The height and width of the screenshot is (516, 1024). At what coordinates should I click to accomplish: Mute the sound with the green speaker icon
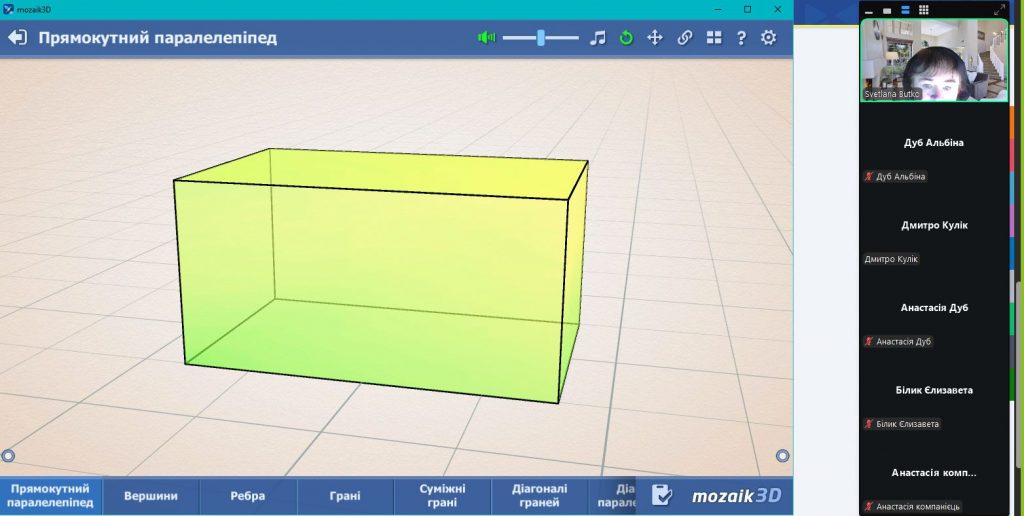486,38
